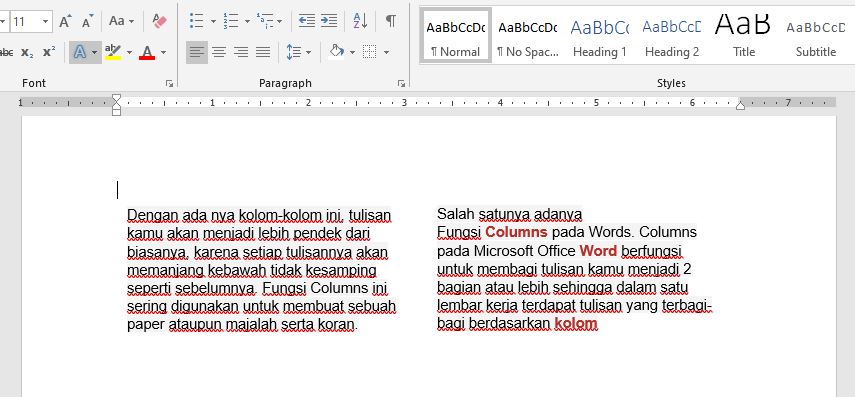Apply borders to the paragraph
Screen dimensions: 855x397
coord(370,52)
